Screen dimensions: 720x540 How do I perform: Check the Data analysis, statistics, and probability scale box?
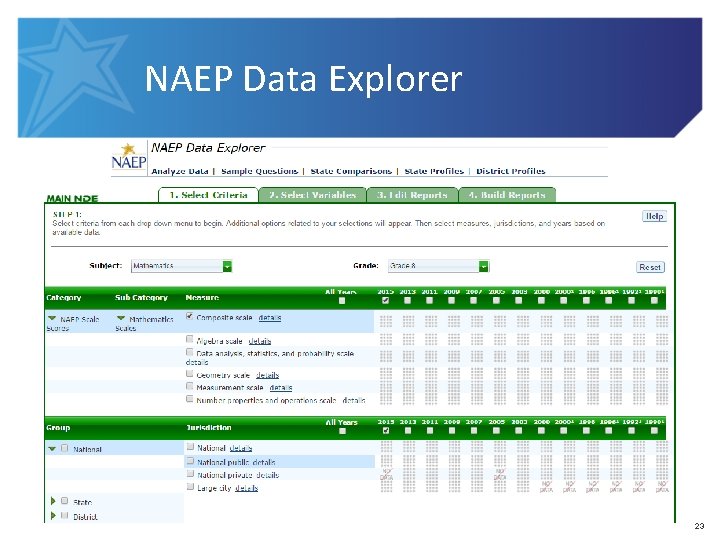190,352
